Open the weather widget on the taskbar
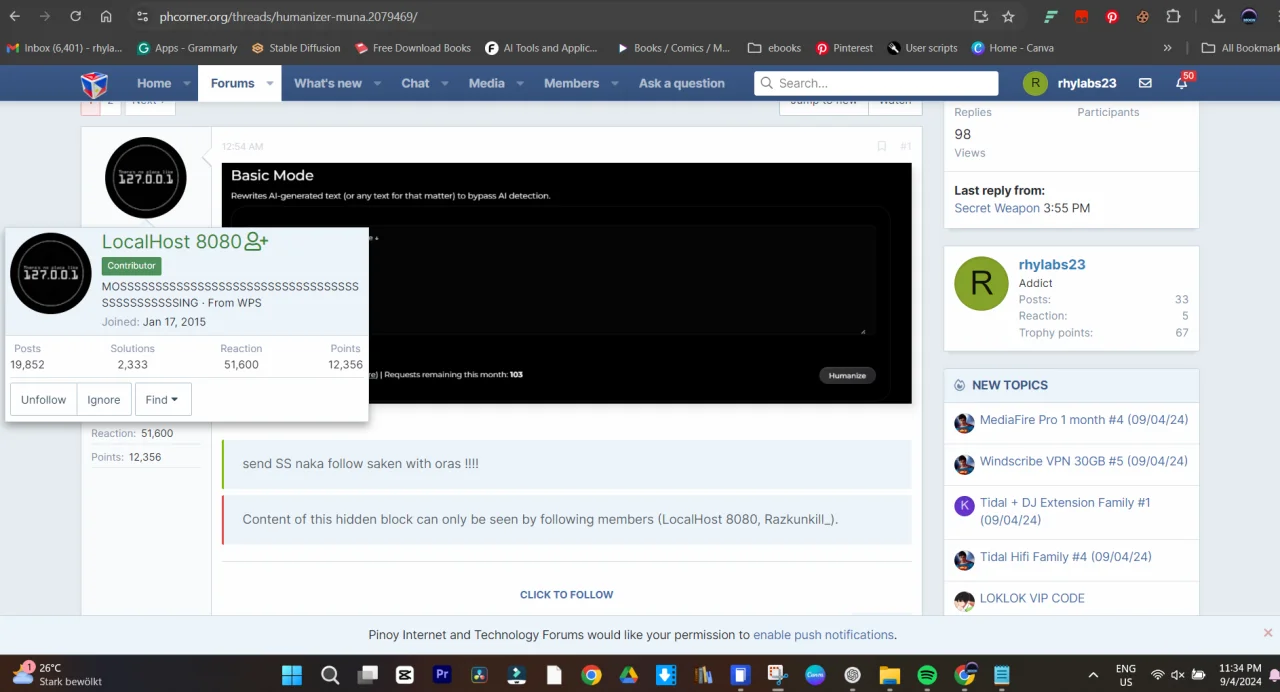The width and height of the screenshot is (1280, 692). click(57, 675)
